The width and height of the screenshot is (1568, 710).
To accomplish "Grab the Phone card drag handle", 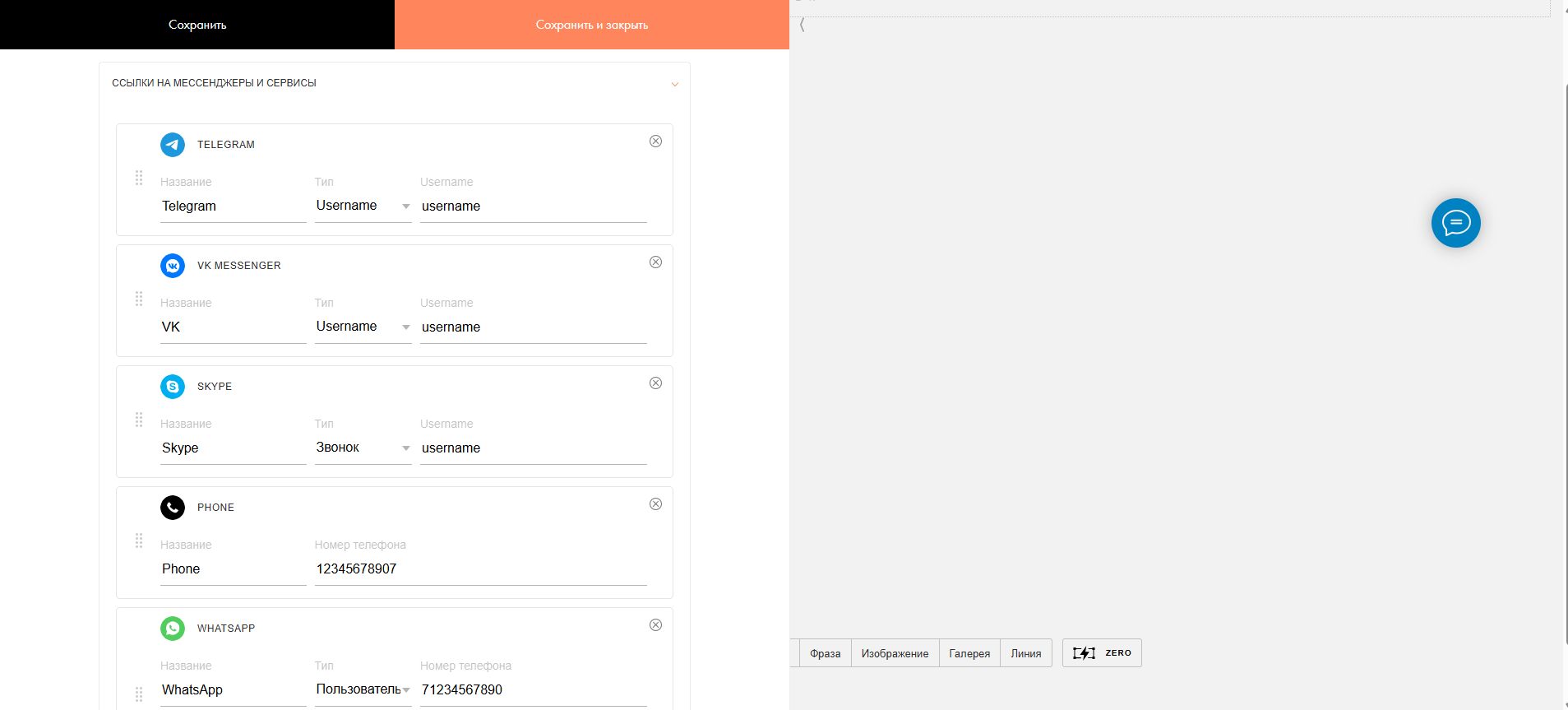I will pos(139,541).
